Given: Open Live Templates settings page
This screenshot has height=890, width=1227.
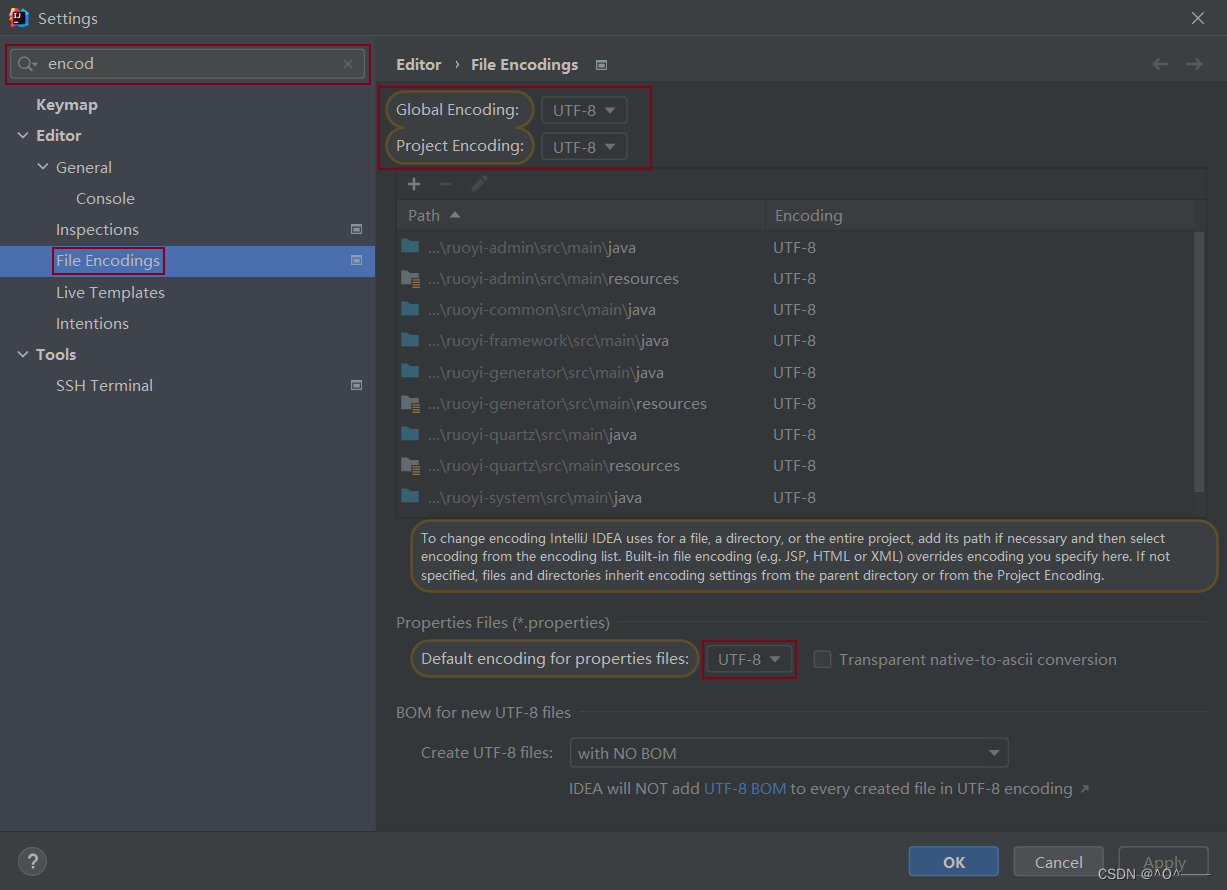Looking at the screenshot, I should tap(110, 292).
